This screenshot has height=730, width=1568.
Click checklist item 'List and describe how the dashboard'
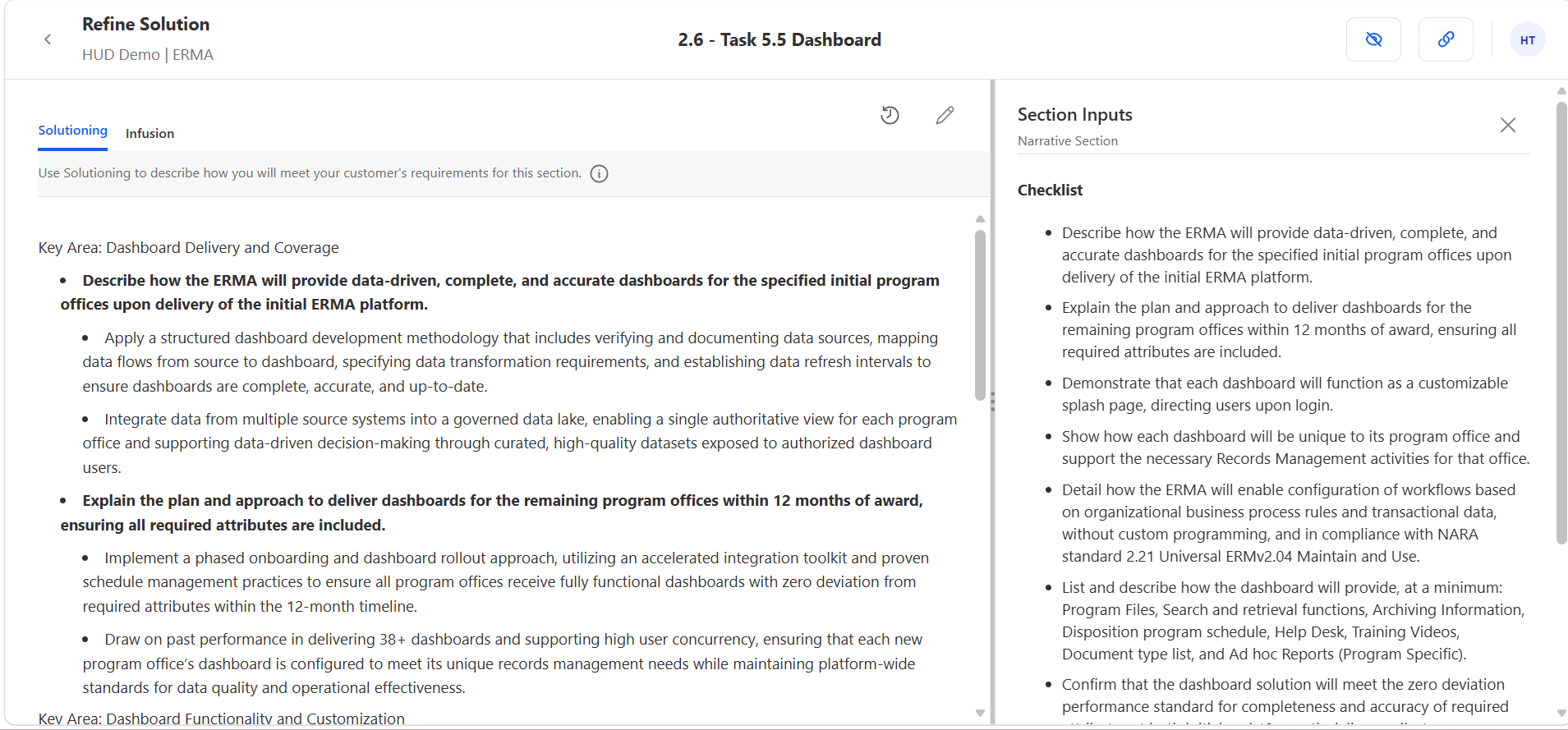pyautogui.click(x=1293, y=621)
